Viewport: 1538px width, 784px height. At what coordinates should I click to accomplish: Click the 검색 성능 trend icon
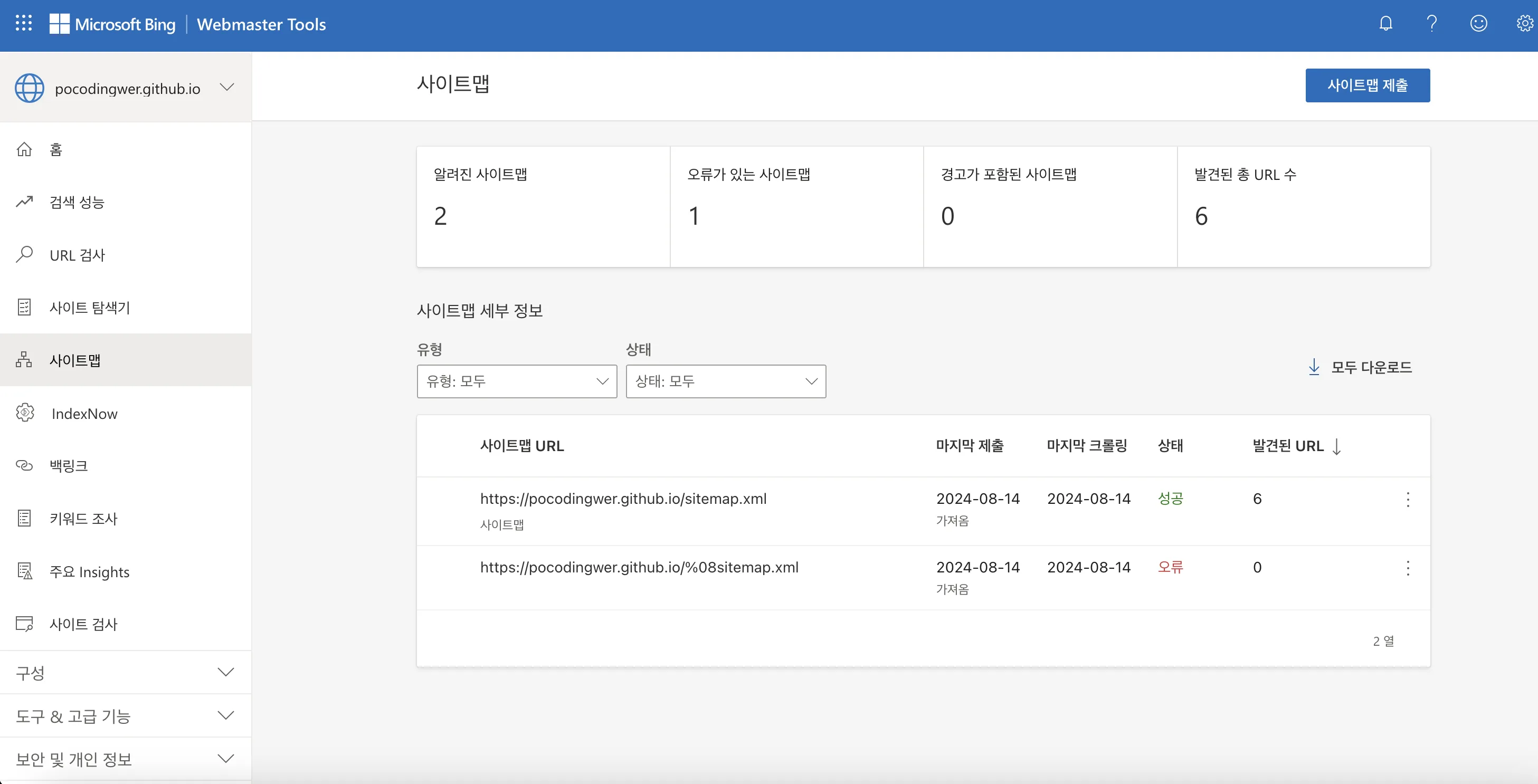coord(24,202)
